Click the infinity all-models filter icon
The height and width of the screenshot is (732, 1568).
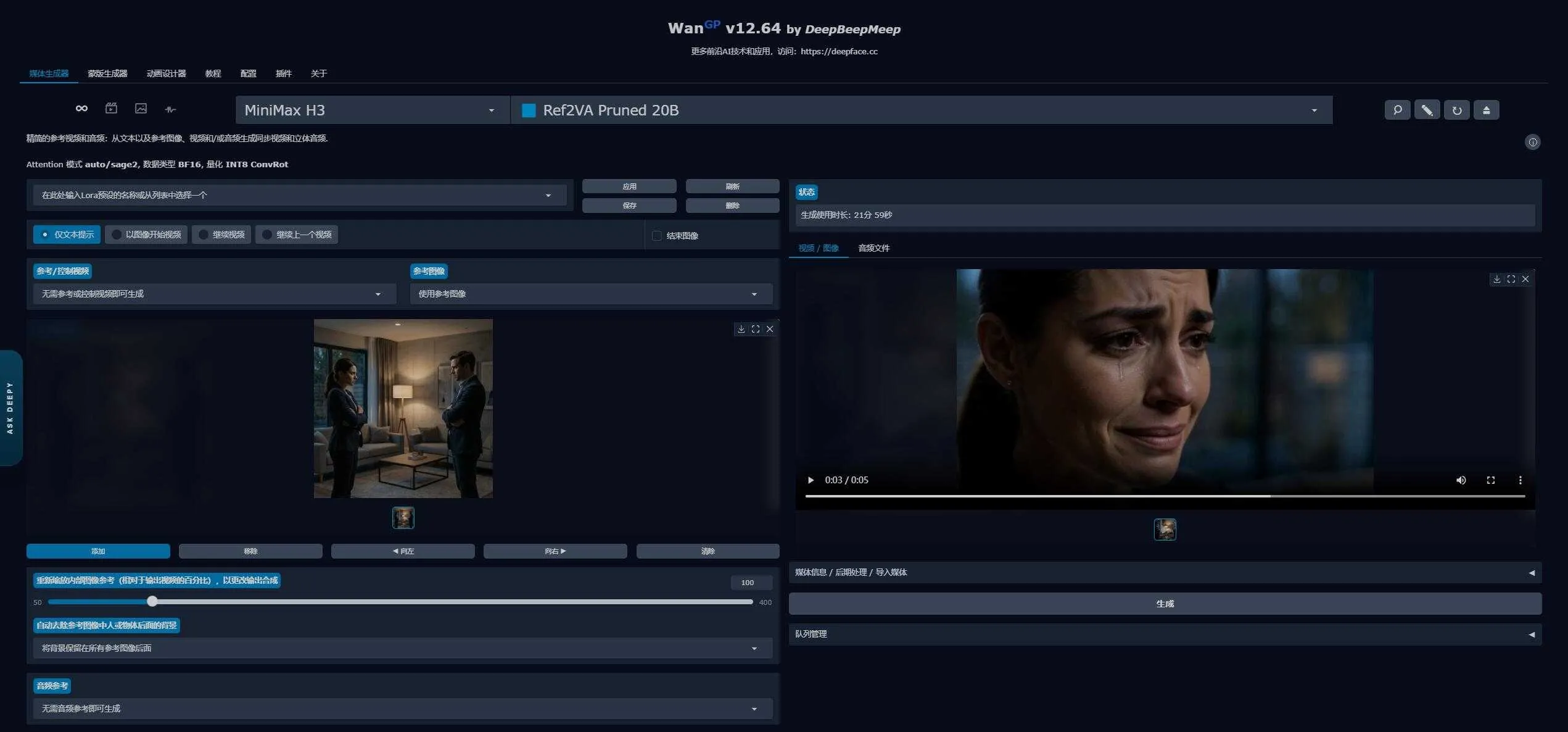81,109
